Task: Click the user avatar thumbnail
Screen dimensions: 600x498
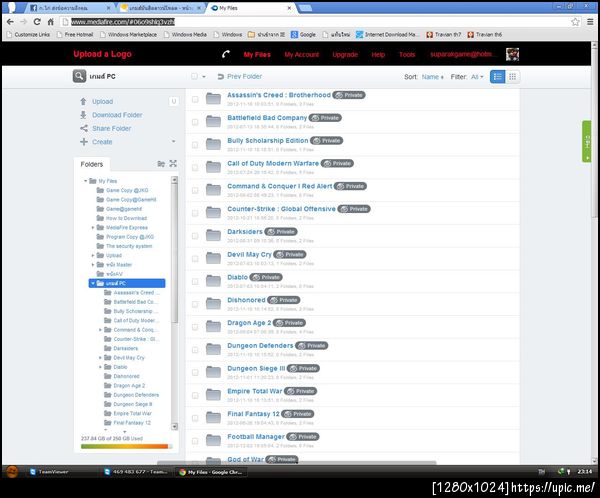Action: (x=512, y=54)
